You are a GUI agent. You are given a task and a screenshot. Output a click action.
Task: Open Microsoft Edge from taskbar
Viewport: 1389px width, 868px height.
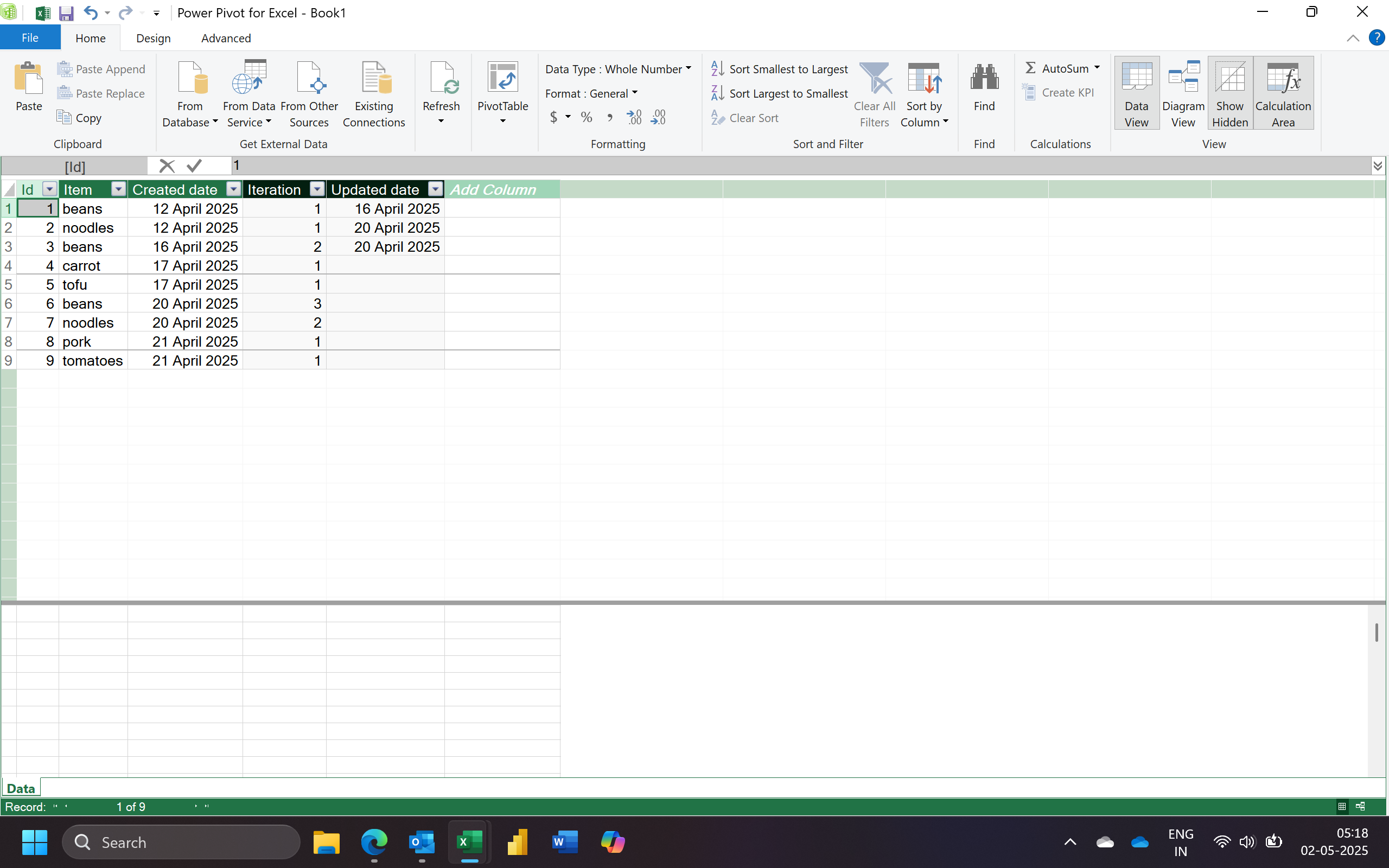click(x=374, y=842)
